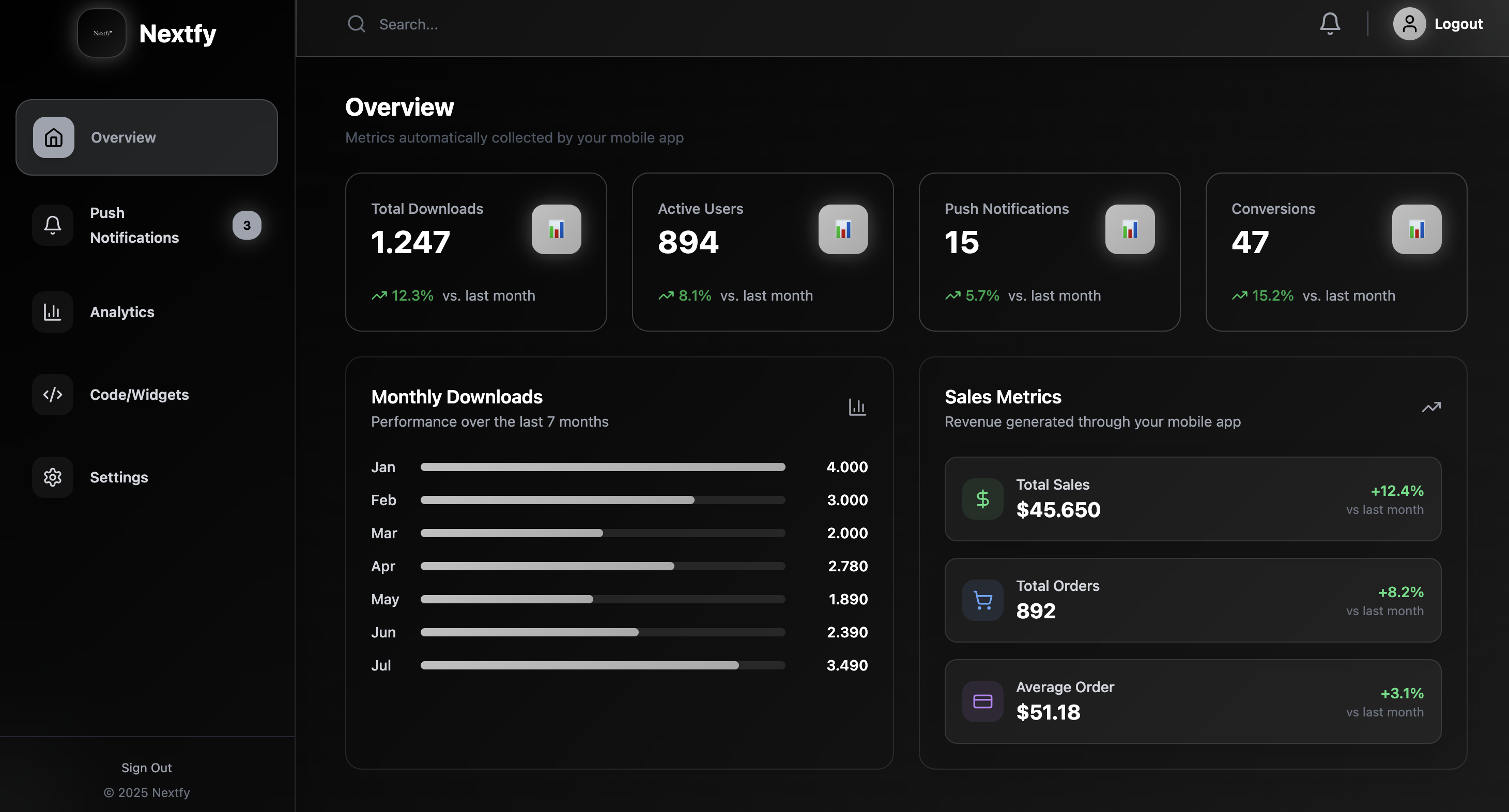Viewport: 1509px width, 812px height.
Task: Select the Code/Widgets icon in sidebar
Action: pos(53,394)
